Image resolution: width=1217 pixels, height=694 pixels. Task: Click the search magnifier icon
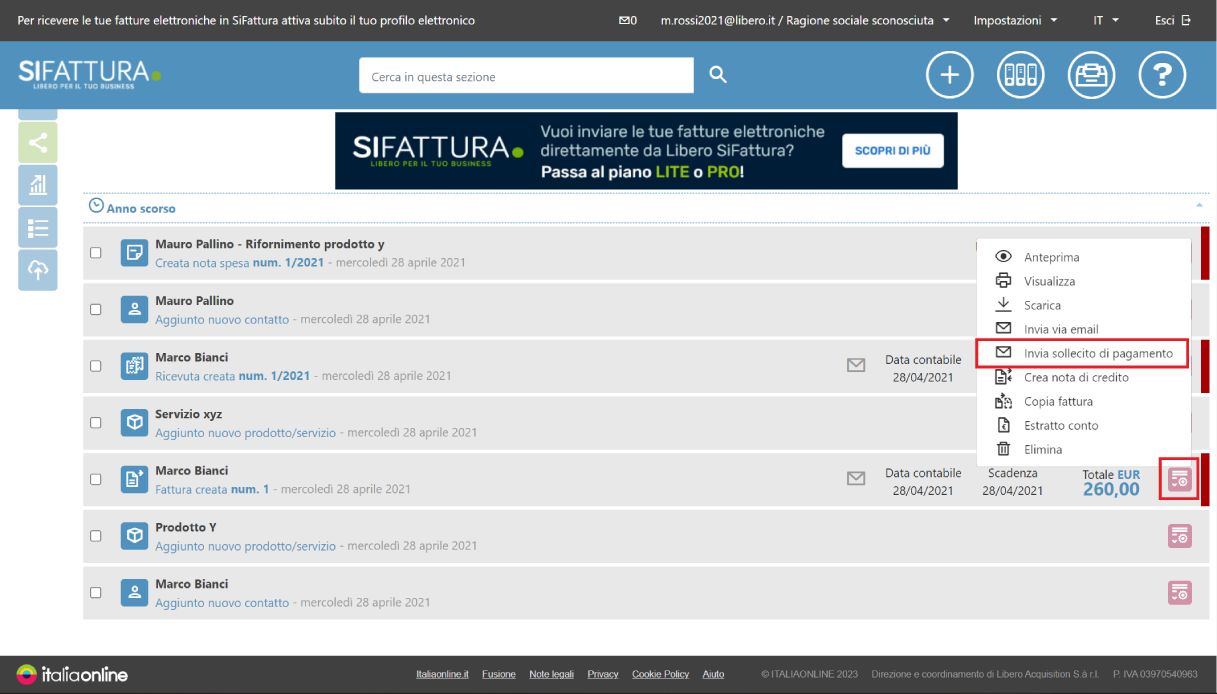pyautogui.click(x=717, y=75)
